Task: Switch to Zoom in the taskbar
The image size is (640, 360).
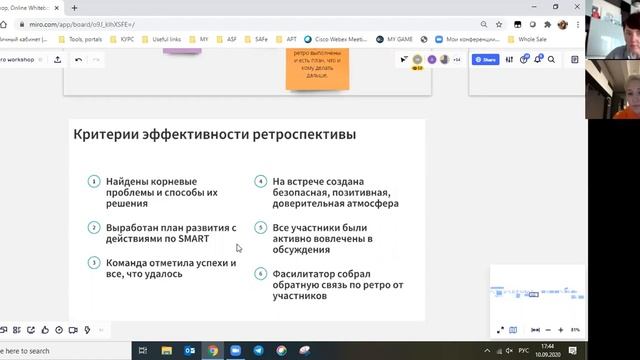Action: click(236, 351)
